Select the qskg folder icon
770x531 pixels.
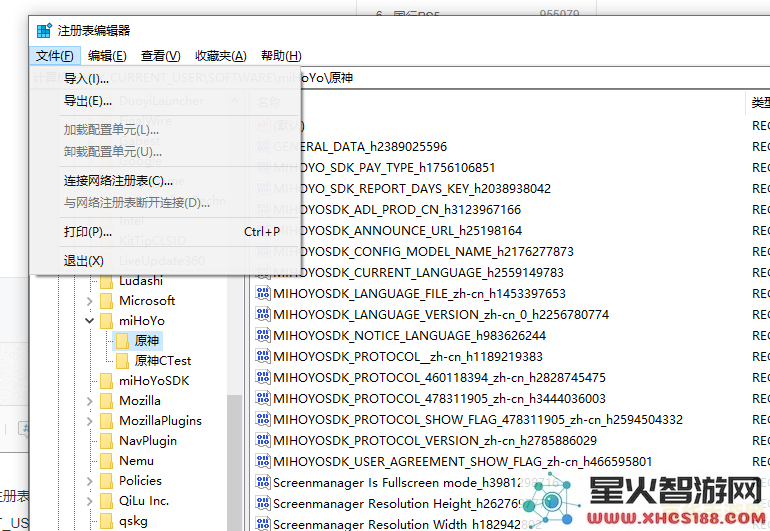coord(106,521)
